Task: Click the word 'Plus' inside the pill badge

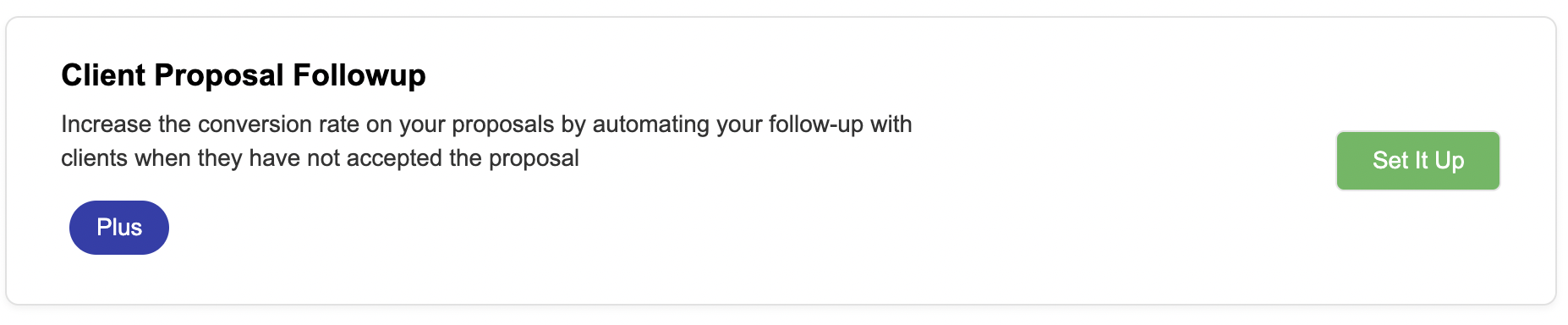Action: pyautogui.click(x=119, y=228)
